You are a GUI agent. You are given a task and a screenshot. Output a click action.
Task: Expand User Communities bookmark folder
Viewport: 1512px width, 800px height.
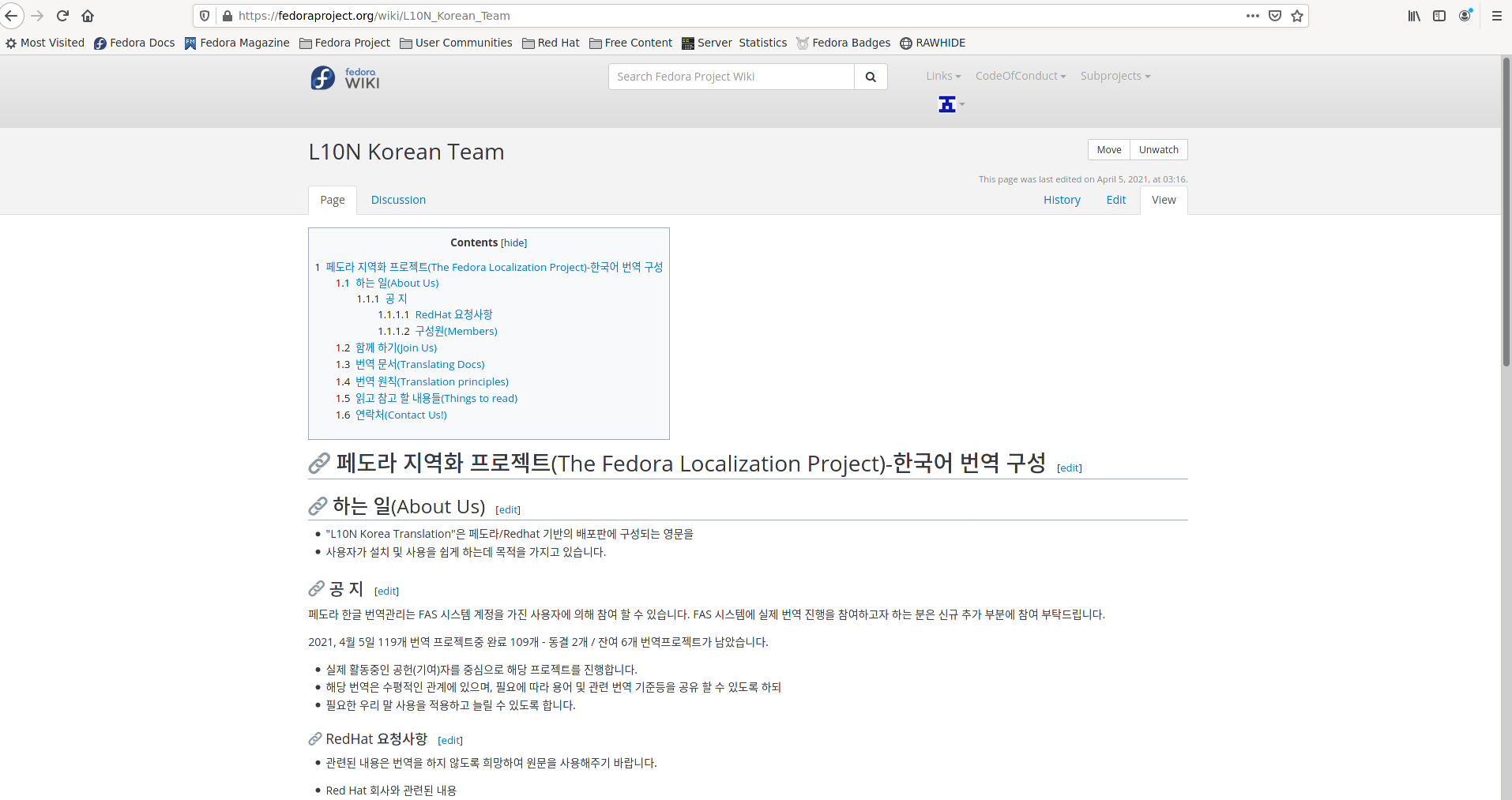coord(456,43)
